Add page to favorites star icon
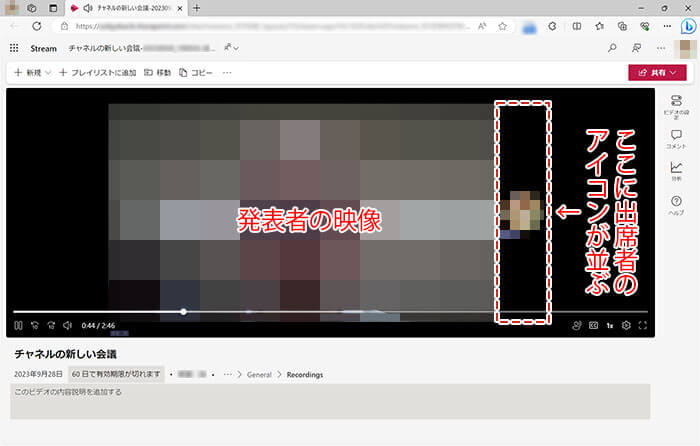Image resolution: width=700 pixels, height=446 pixels. [x=503, y=26]
